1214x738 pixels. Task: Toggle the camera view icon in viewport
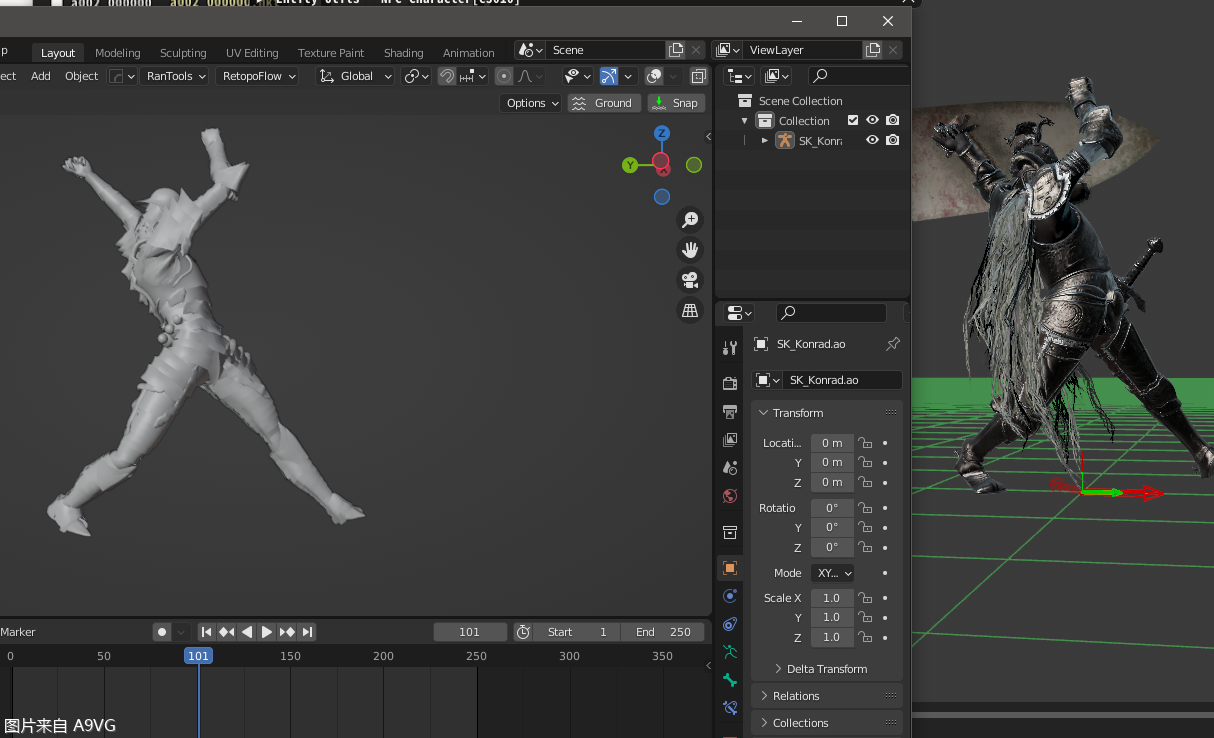[x=690, y=280]
